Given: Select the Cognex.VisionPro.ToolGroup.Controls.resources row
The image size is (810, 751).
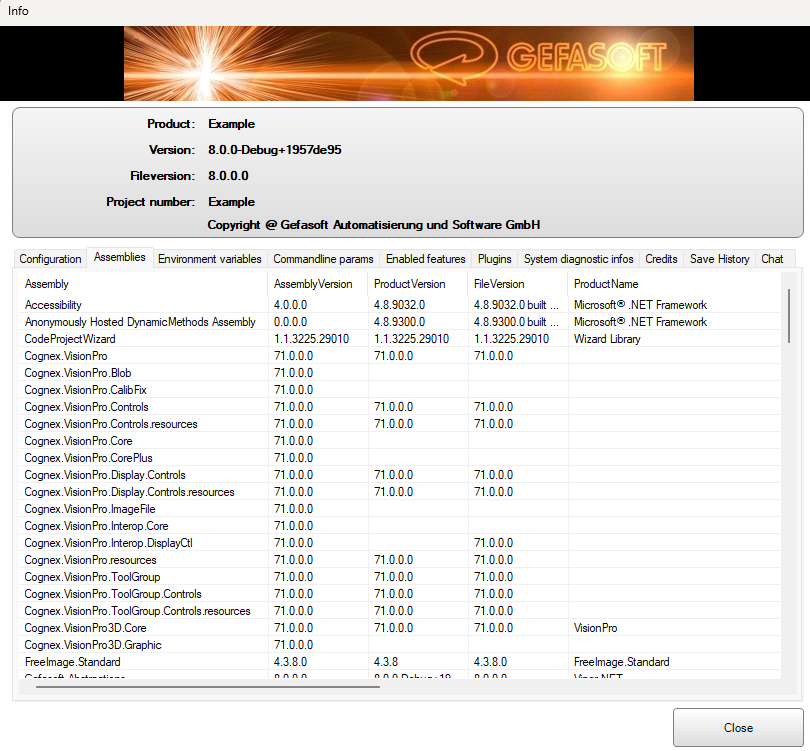Looking at the screenshot, I should [x=400, y=611].
